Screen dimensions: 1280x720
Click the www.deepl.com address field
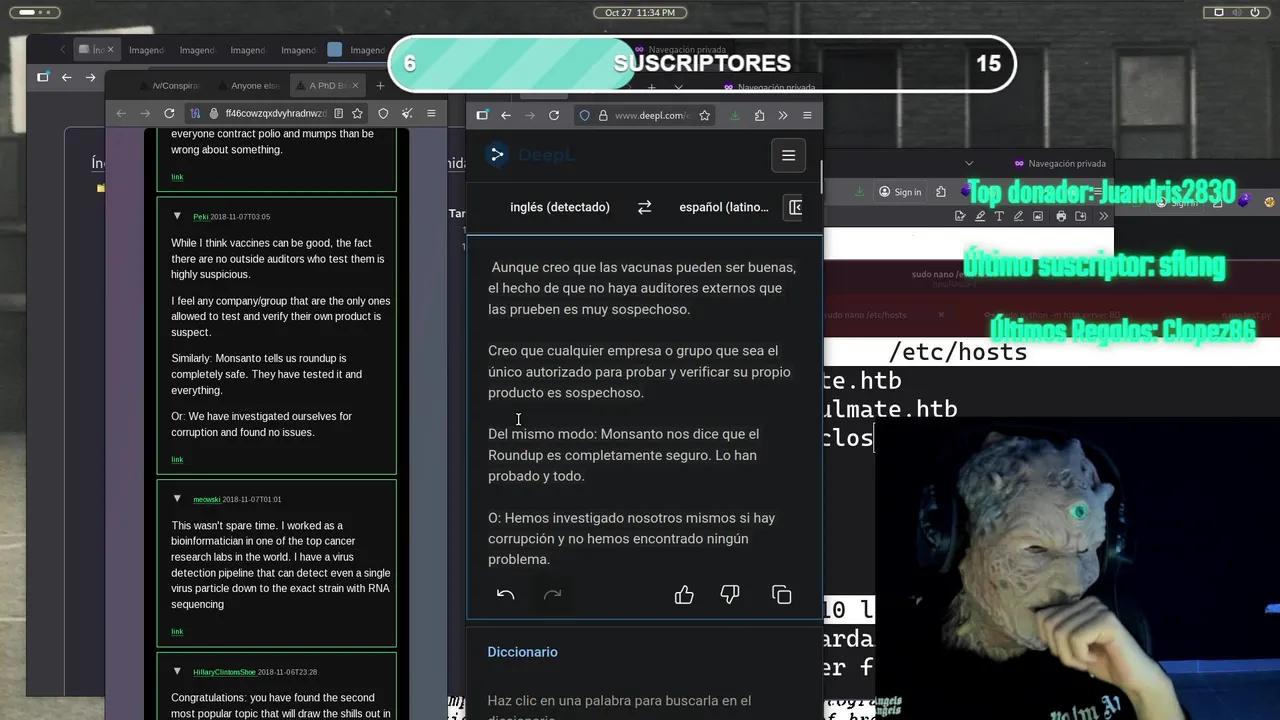coord(652,115)
